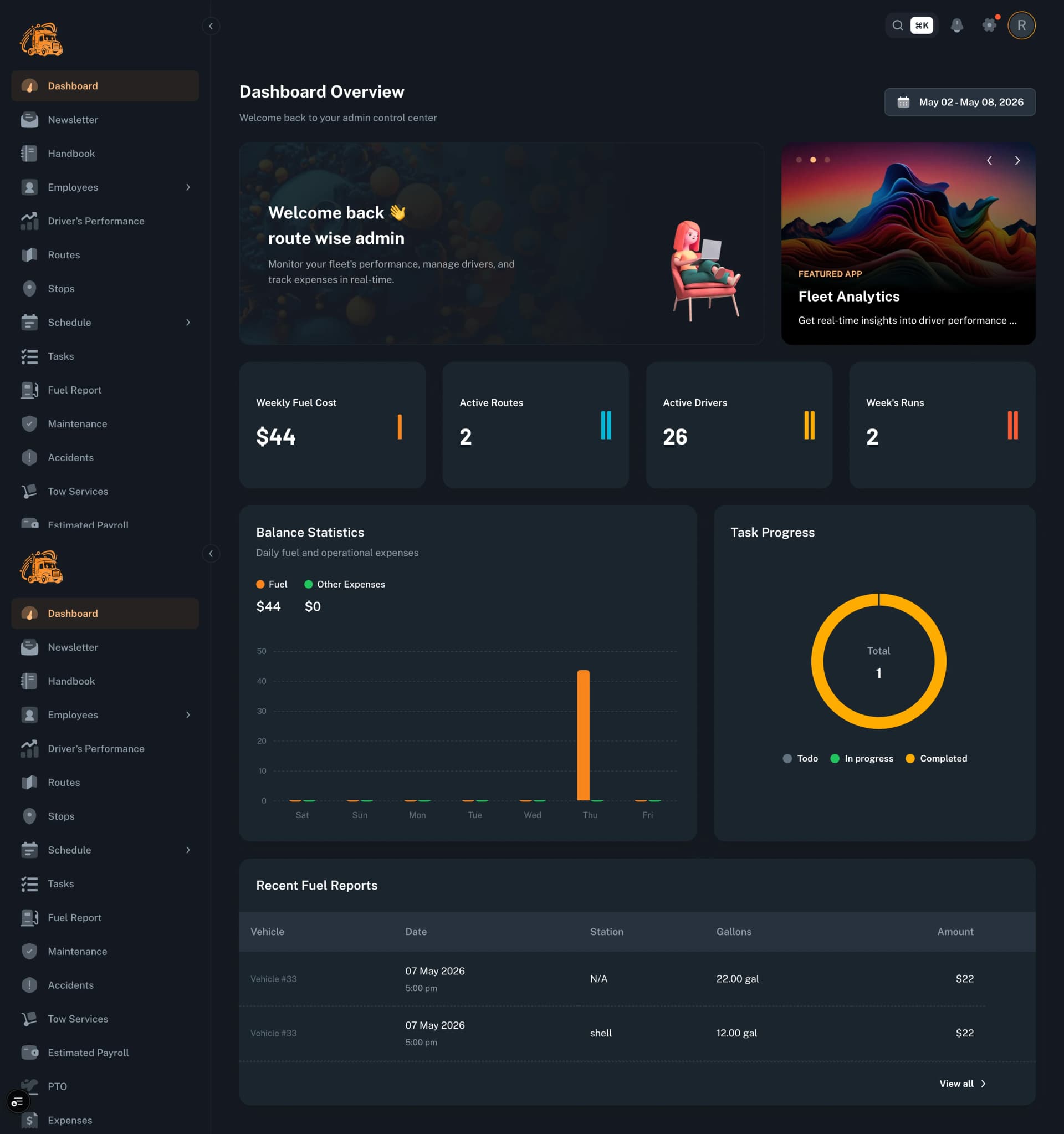Open Tow Services icon in top sidebar

pos(30,492)
